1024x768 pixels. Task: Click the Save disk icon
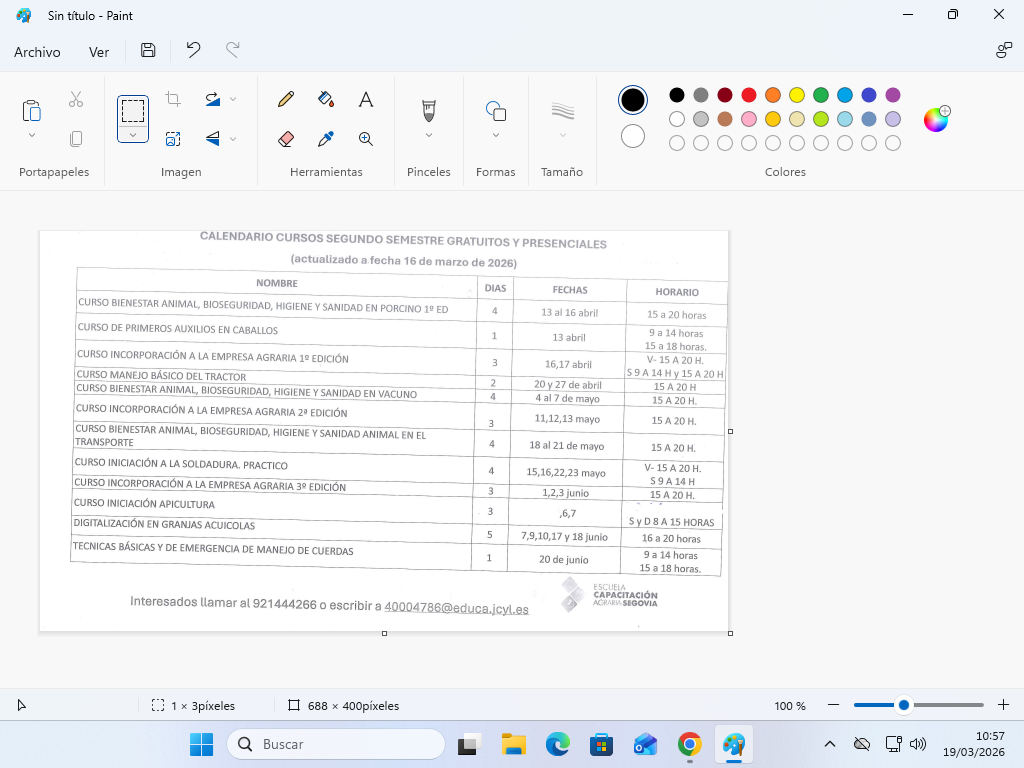148,51
